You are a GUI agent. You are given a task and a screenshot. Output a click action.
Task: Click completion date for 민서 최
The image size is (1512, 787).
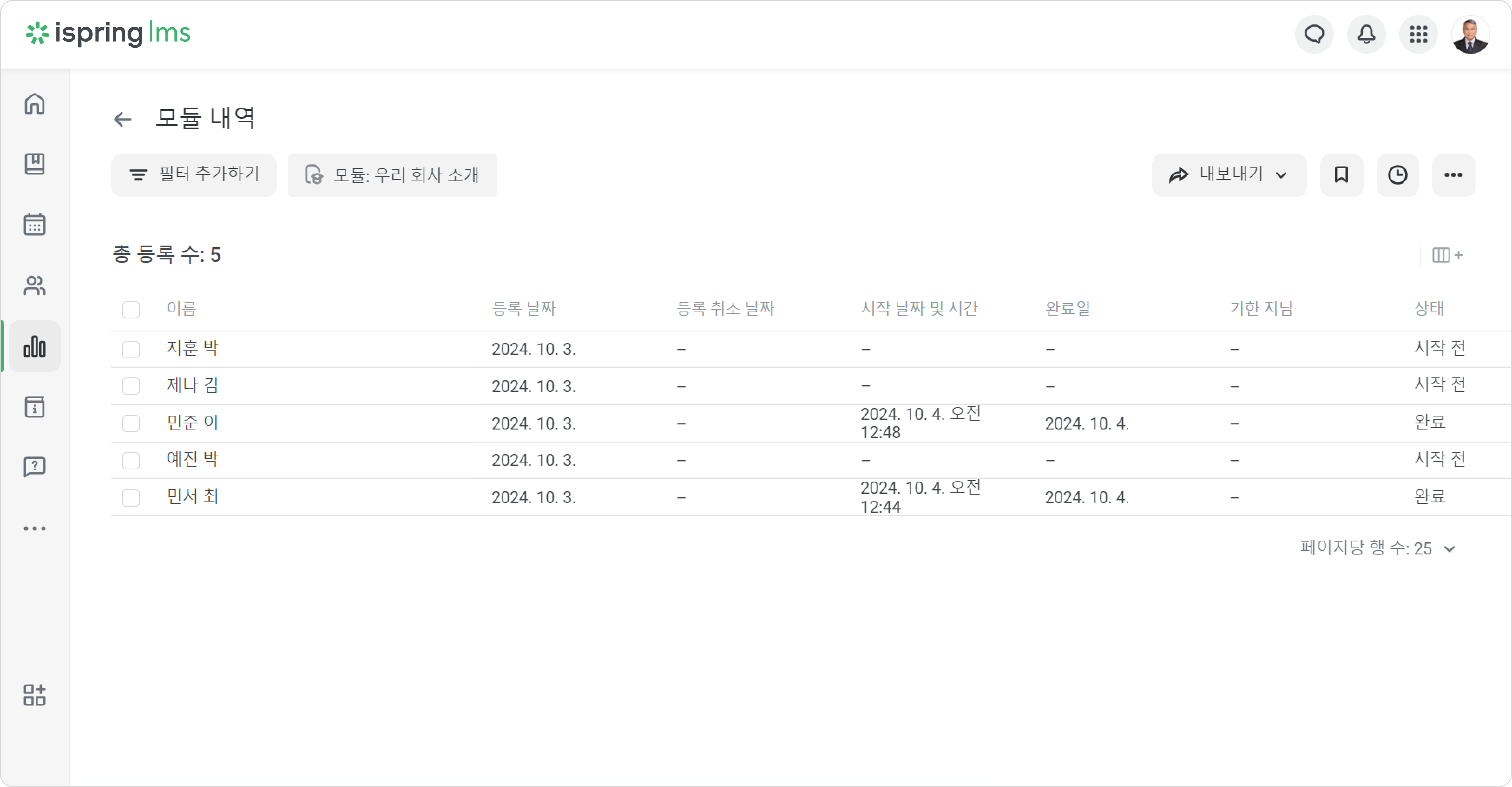(1087, 498)
